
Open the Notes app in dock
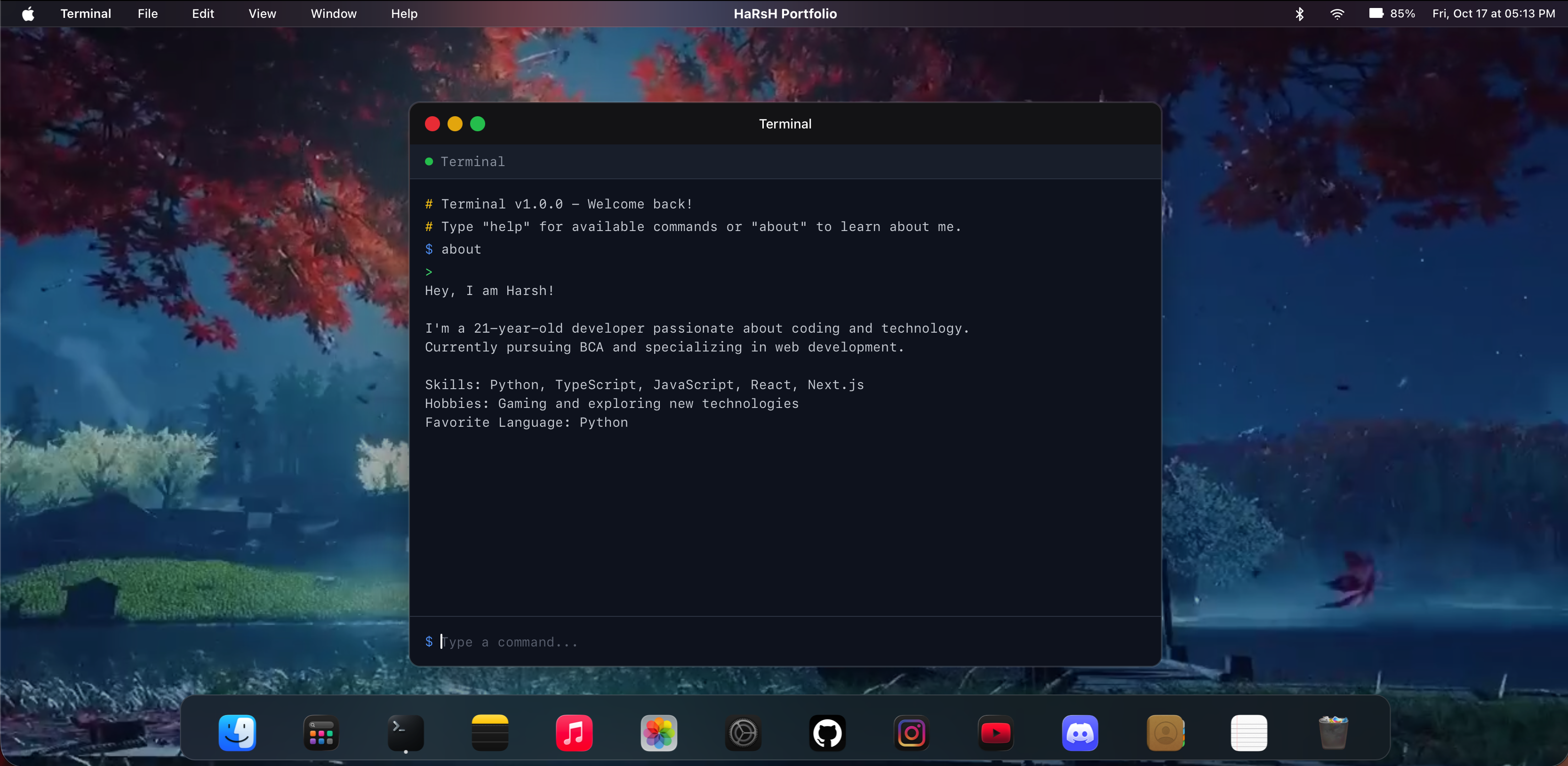pyautogui.click(x=490, y=733)
